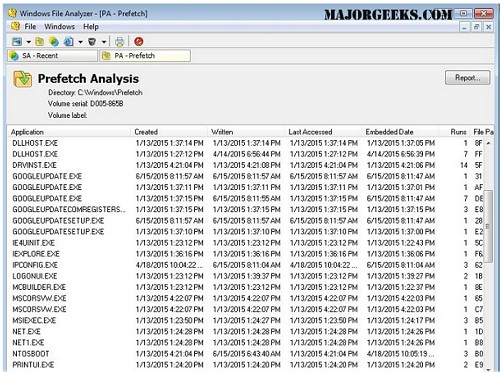The width and height of the screenshot is (500, 372).
Task: Click Written cell 1/13/2015 1:24:27 PM
Action: [x=247, y=320]
